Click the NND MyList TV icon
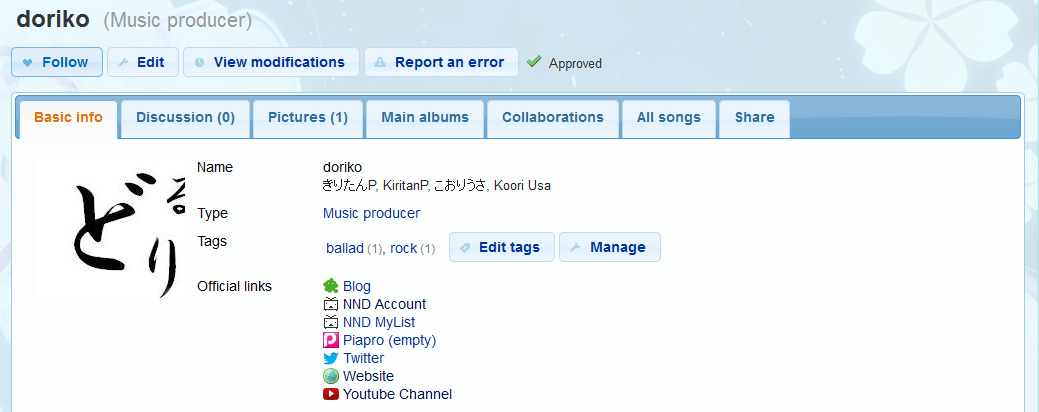The height and width of the screenshot is (412, 1039). click(x=331, y=322)
